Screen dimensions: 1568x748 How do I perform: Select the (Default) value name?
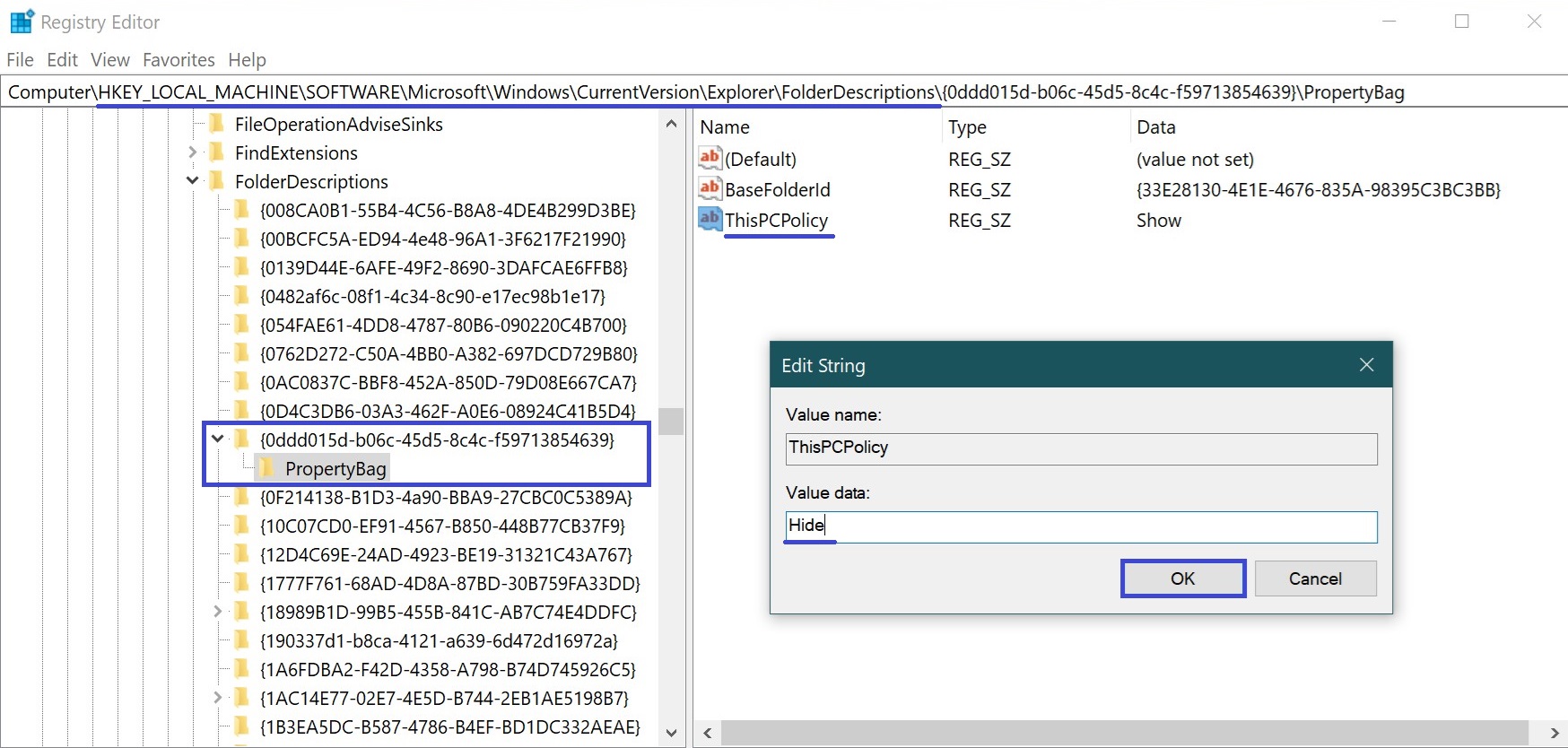(761, 159)
